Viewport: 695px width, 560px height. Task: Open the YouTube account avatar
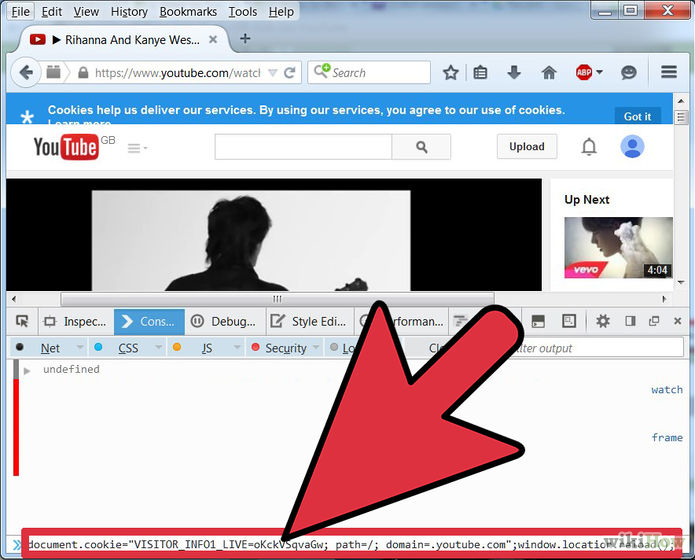coord(632,146)
